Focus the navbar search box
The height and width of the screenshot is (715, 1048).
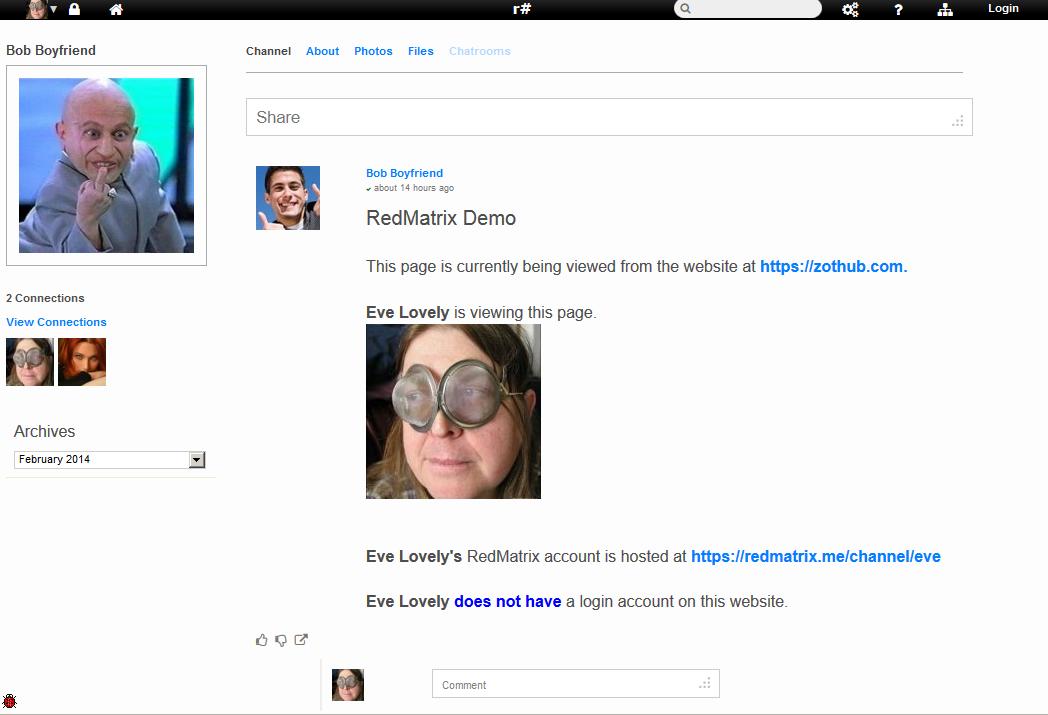pos(747,9)
